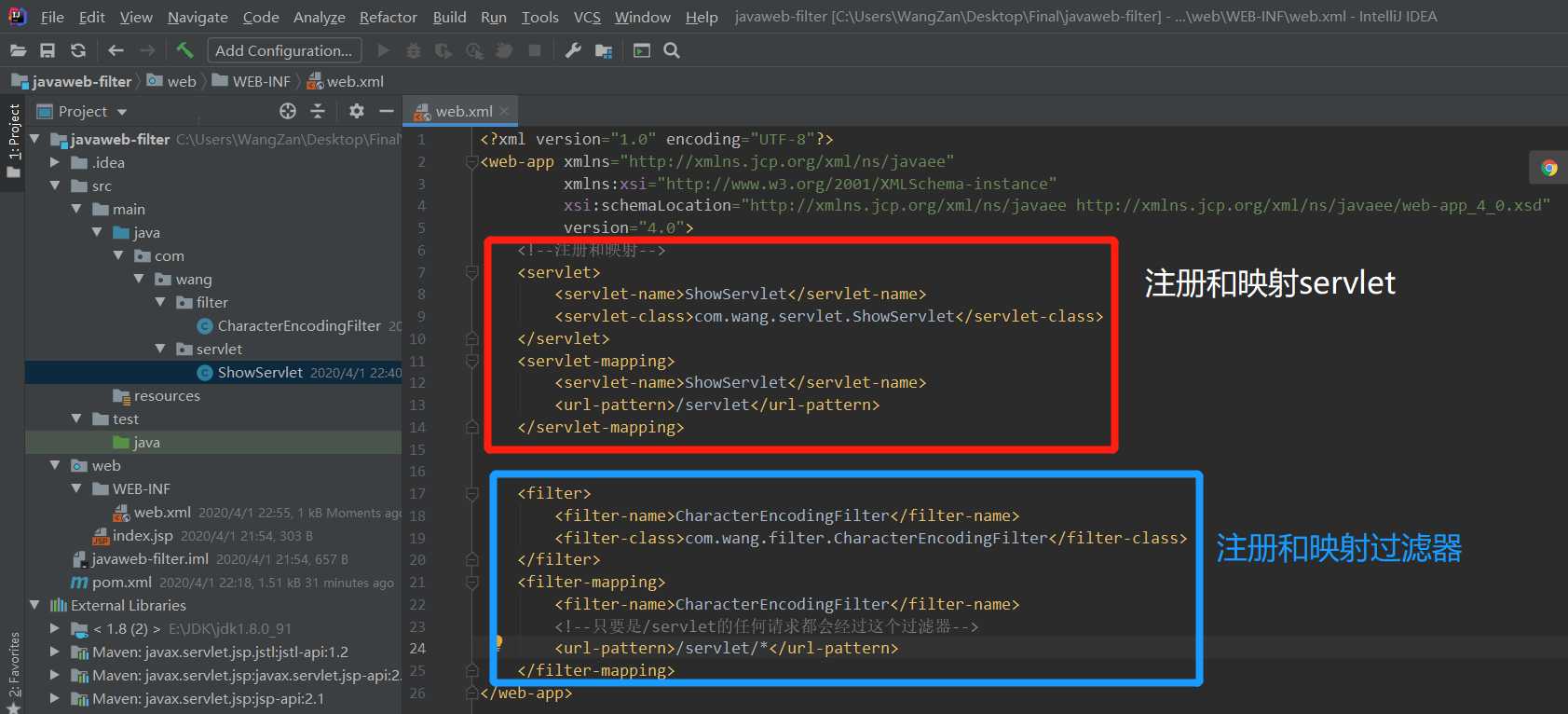
Task: Open the VCS menu
Action: pyautogui.click(x=587, y=17)
